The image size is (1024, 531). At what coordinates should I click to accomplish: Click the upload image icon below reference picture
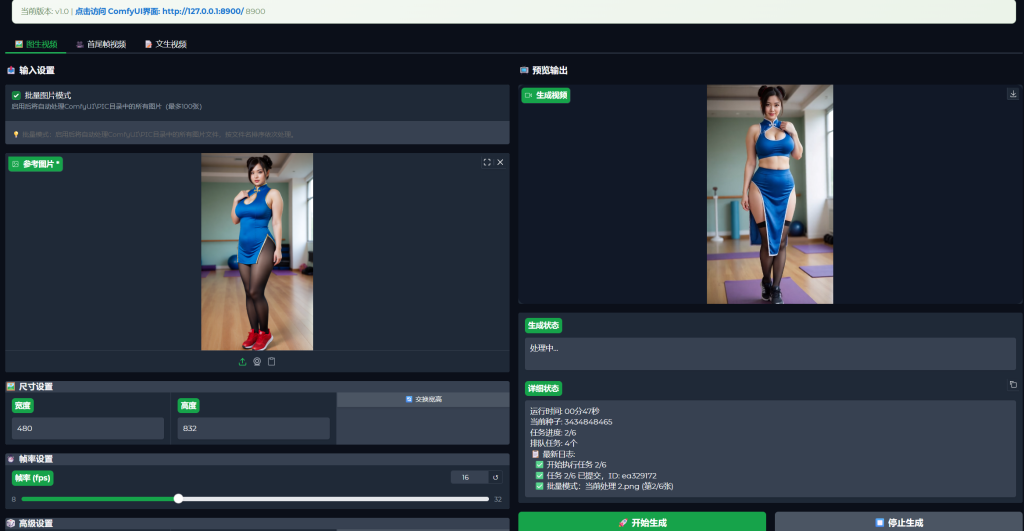click(x=242, y=362)
